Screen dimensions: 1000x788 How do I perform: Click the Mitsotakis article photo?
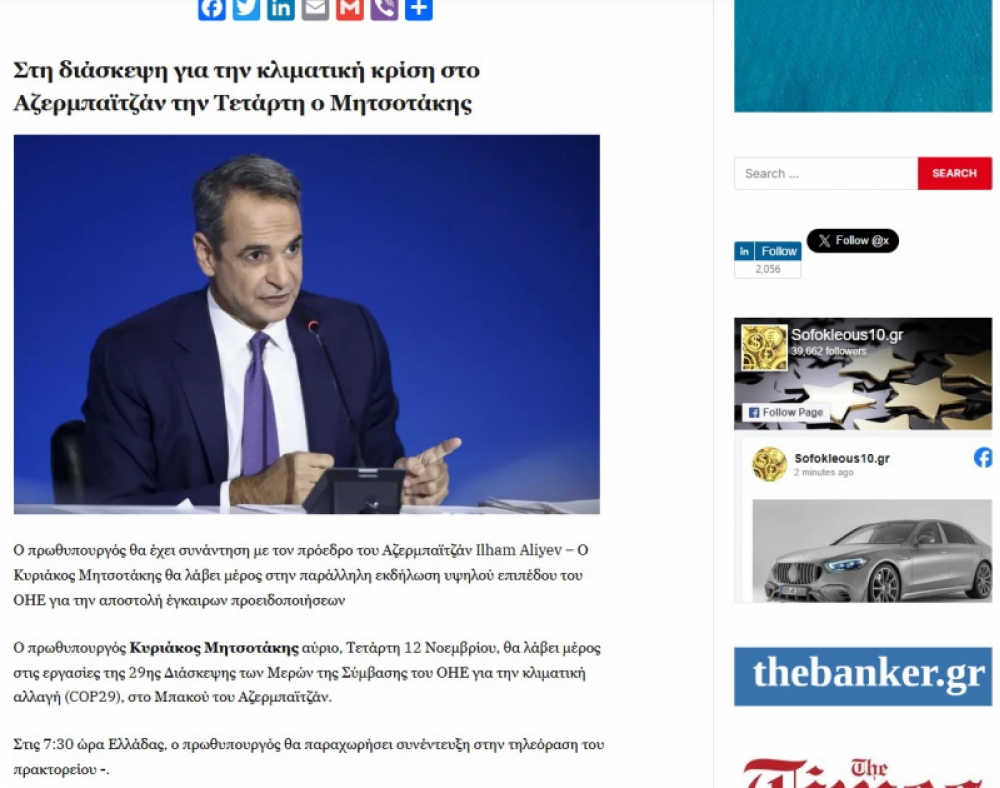(x=307, y=324)
